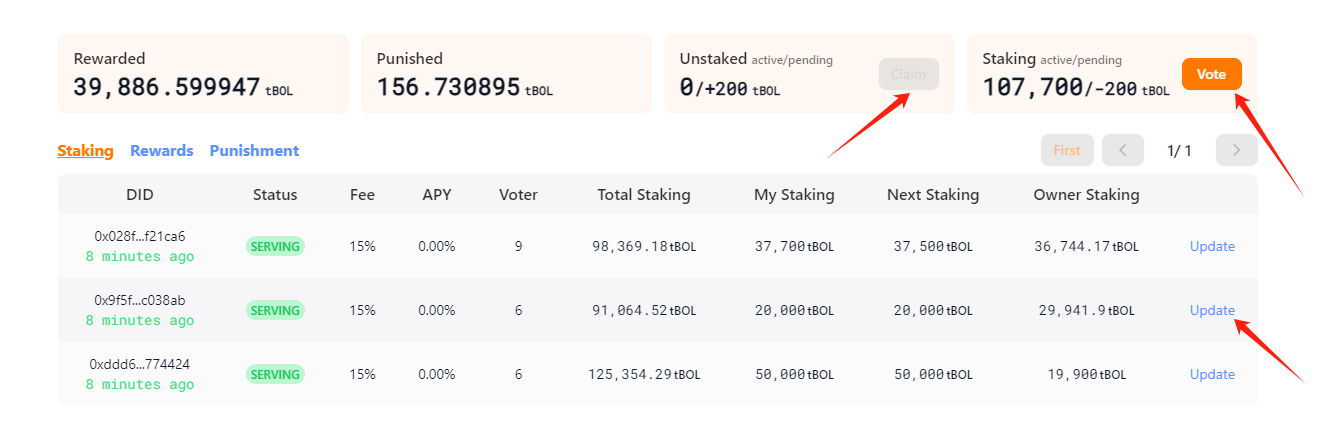Viewport: 1321px width, 447px height.
Task: Open the Punishment tab
Action: pyautogui.click(x=254, y=151)
